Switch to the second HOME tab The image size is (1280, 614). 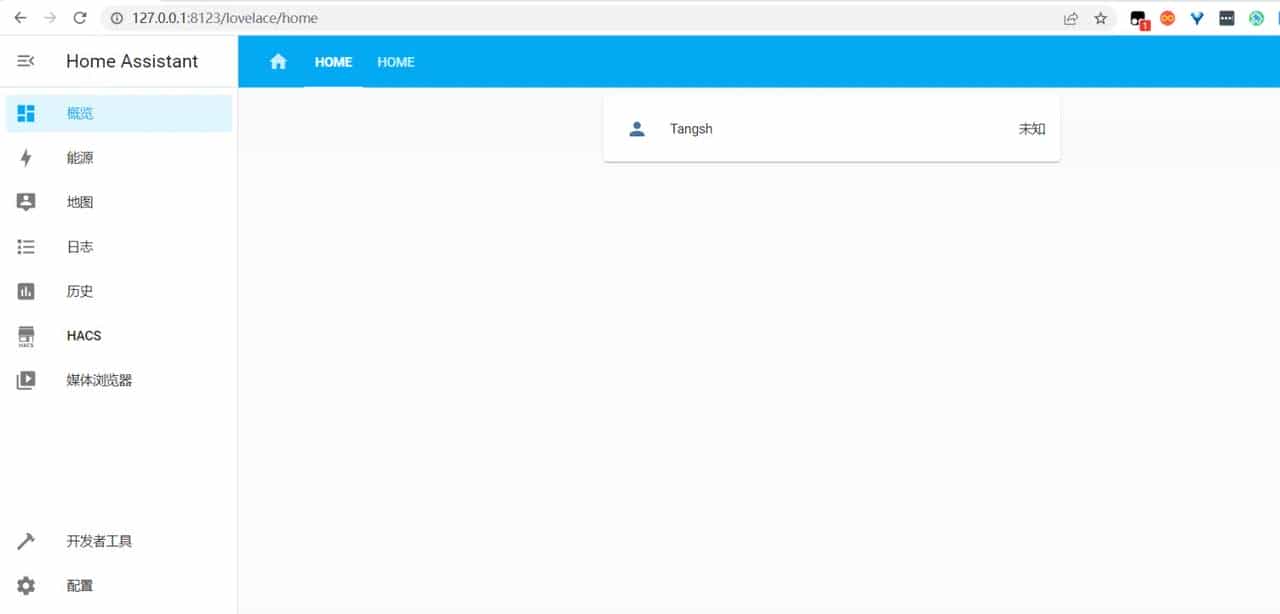[395, 61]
